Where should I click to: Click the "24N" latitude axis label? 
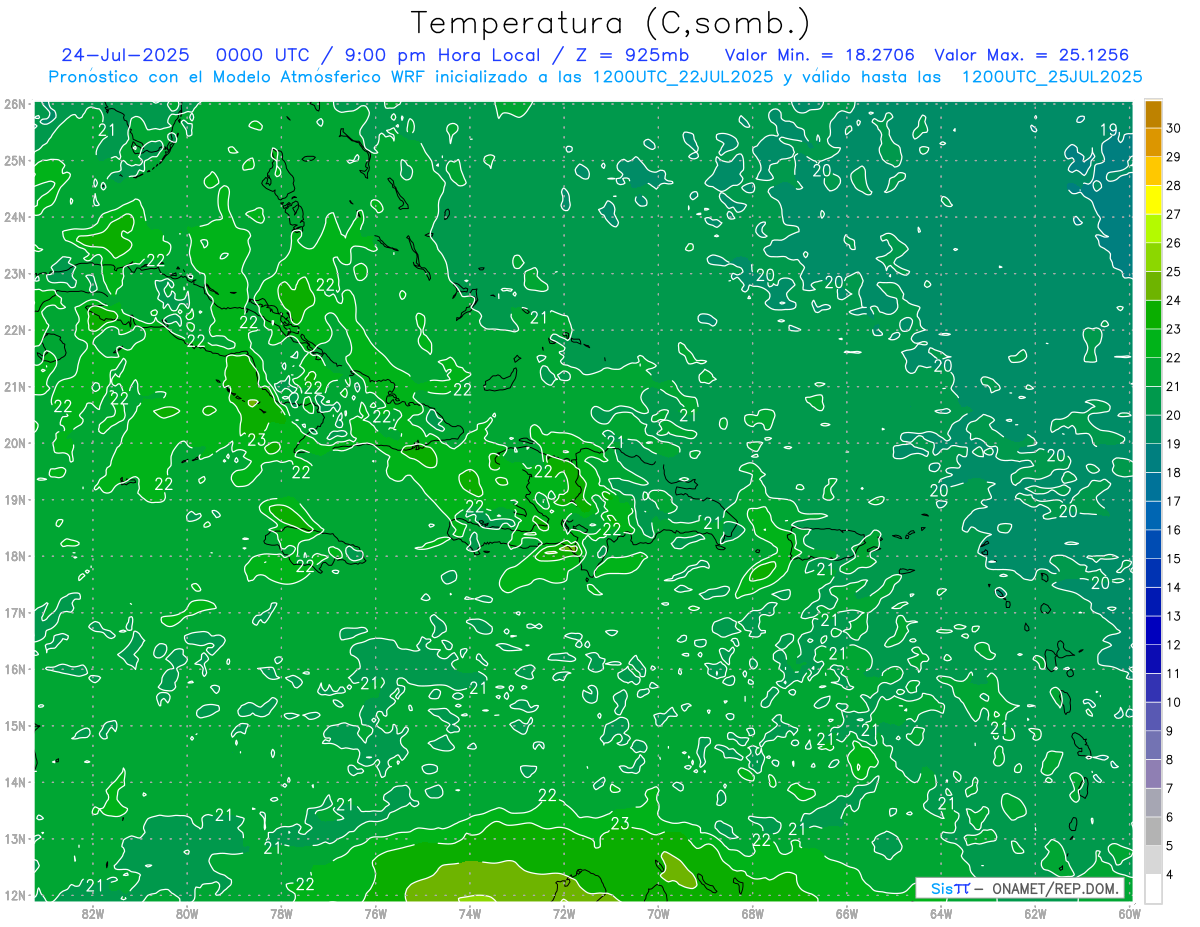[14, 217]
